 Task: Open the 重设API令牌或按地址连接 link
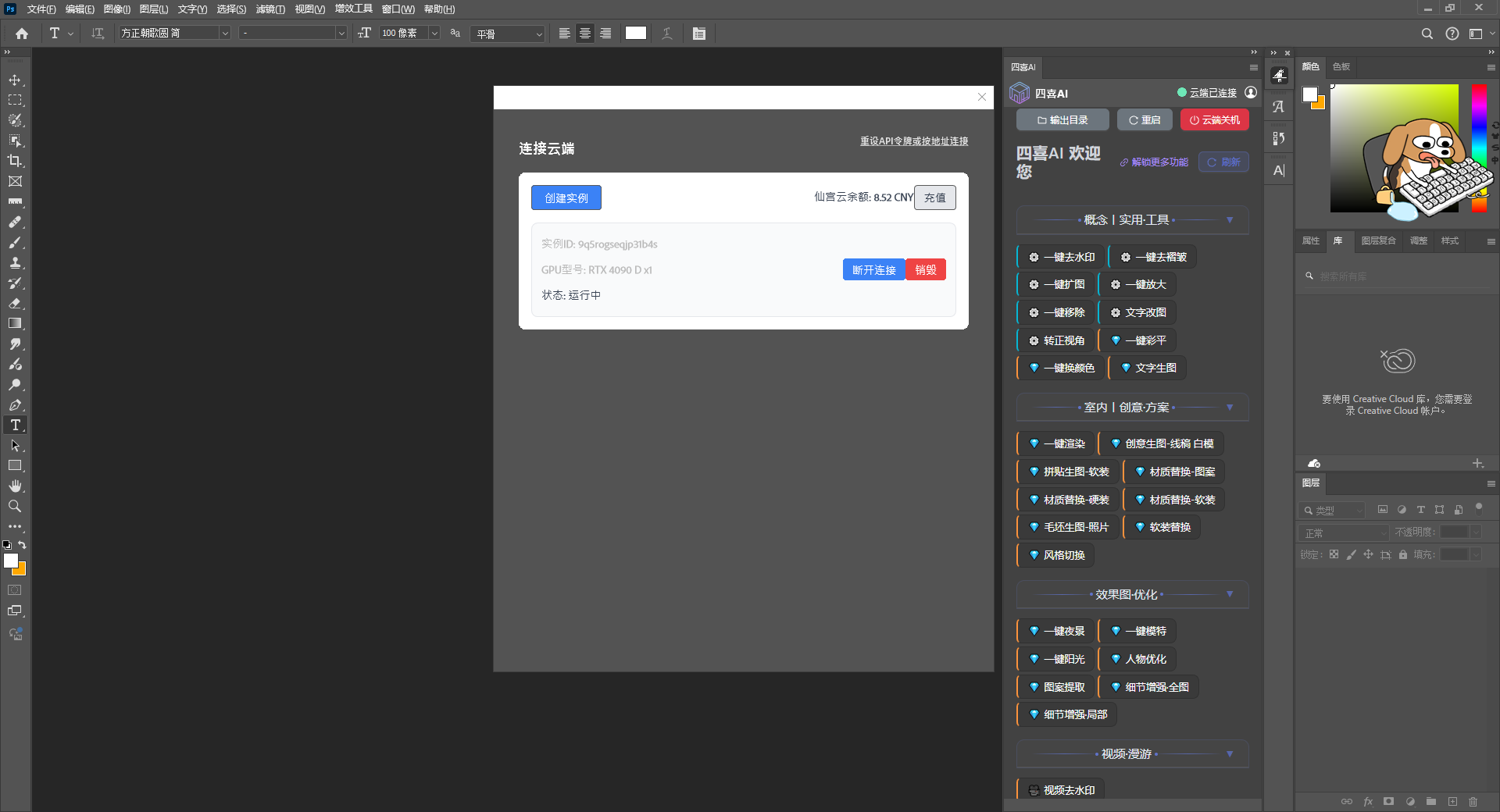pos(914,141)
